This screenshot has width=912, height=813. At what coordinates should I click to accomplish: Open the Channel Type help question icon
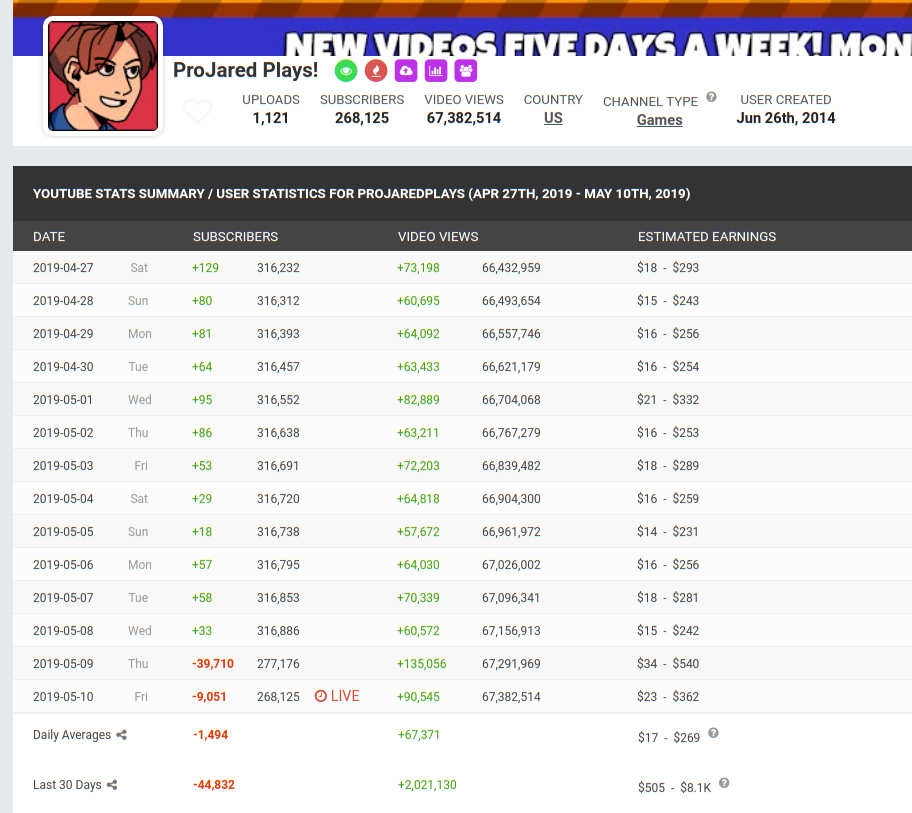click(x=711, y=97)
